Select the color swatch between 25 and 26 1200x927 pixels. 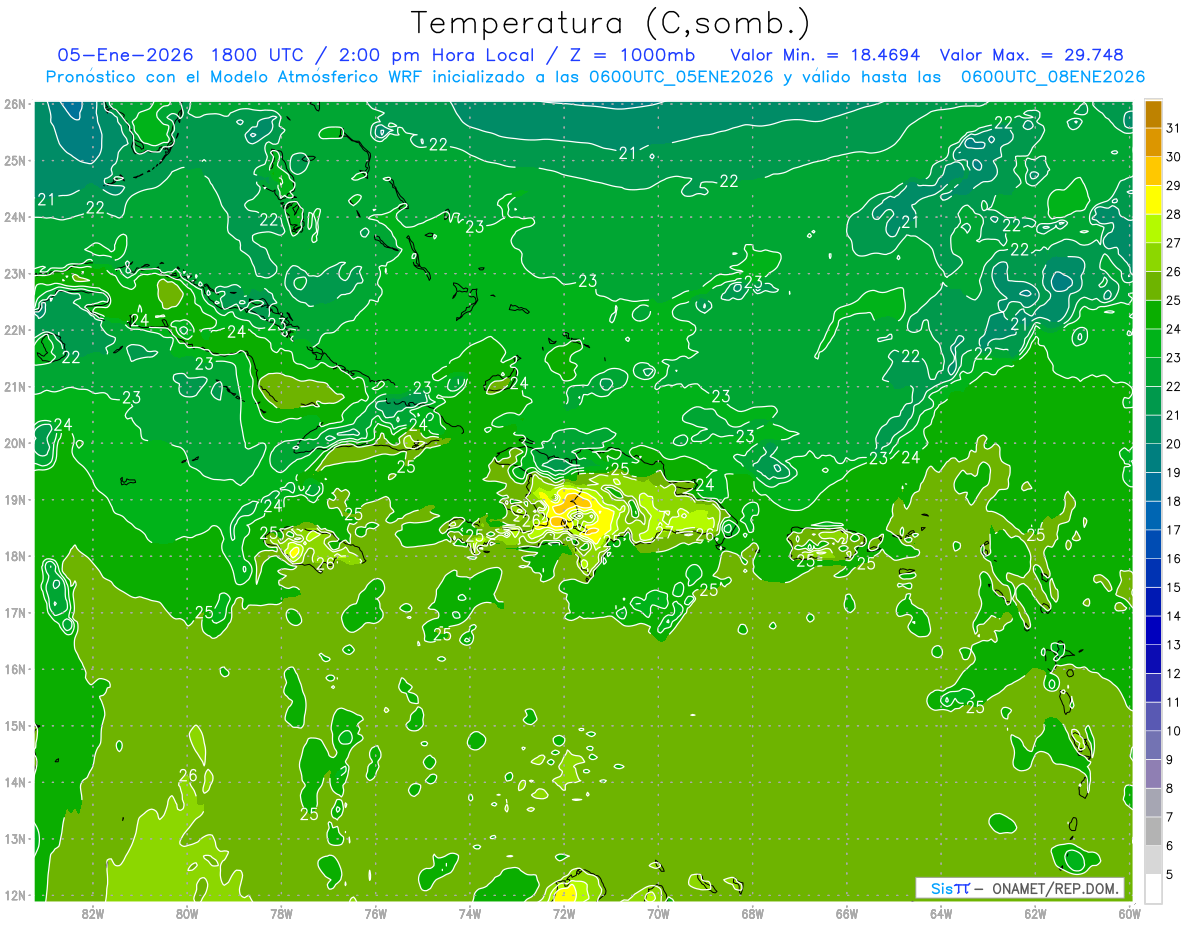click(x=1153, y=286)
